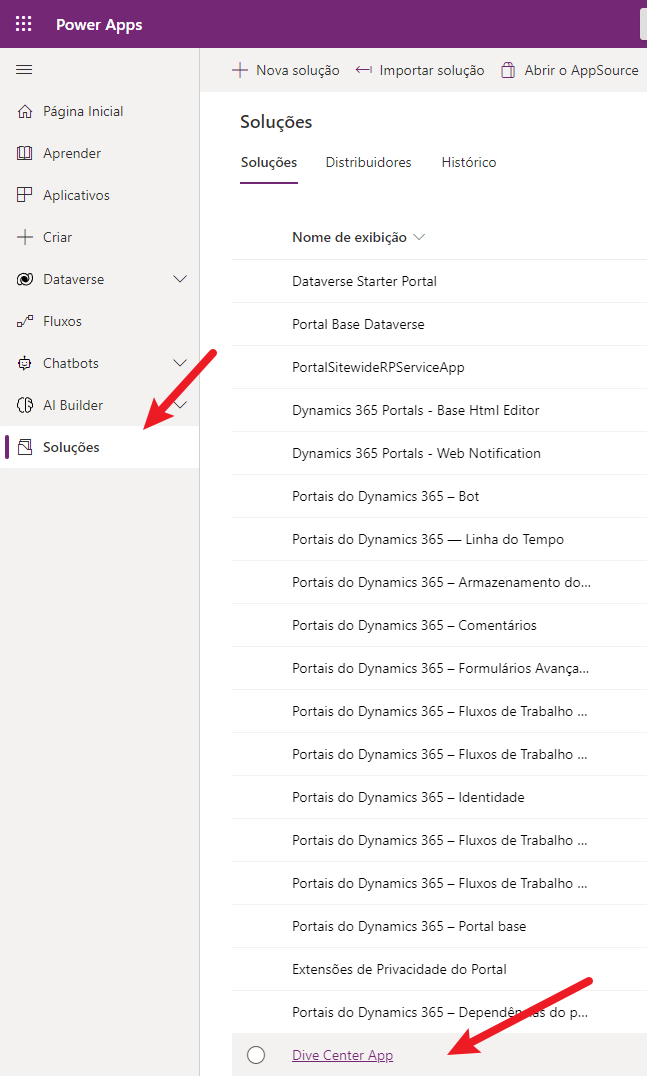Select Portais do Dynamics 365 – Armazenamento row
Image resolution: width=647 pixels, height=1076 pixels.
(x=439, y=582)
